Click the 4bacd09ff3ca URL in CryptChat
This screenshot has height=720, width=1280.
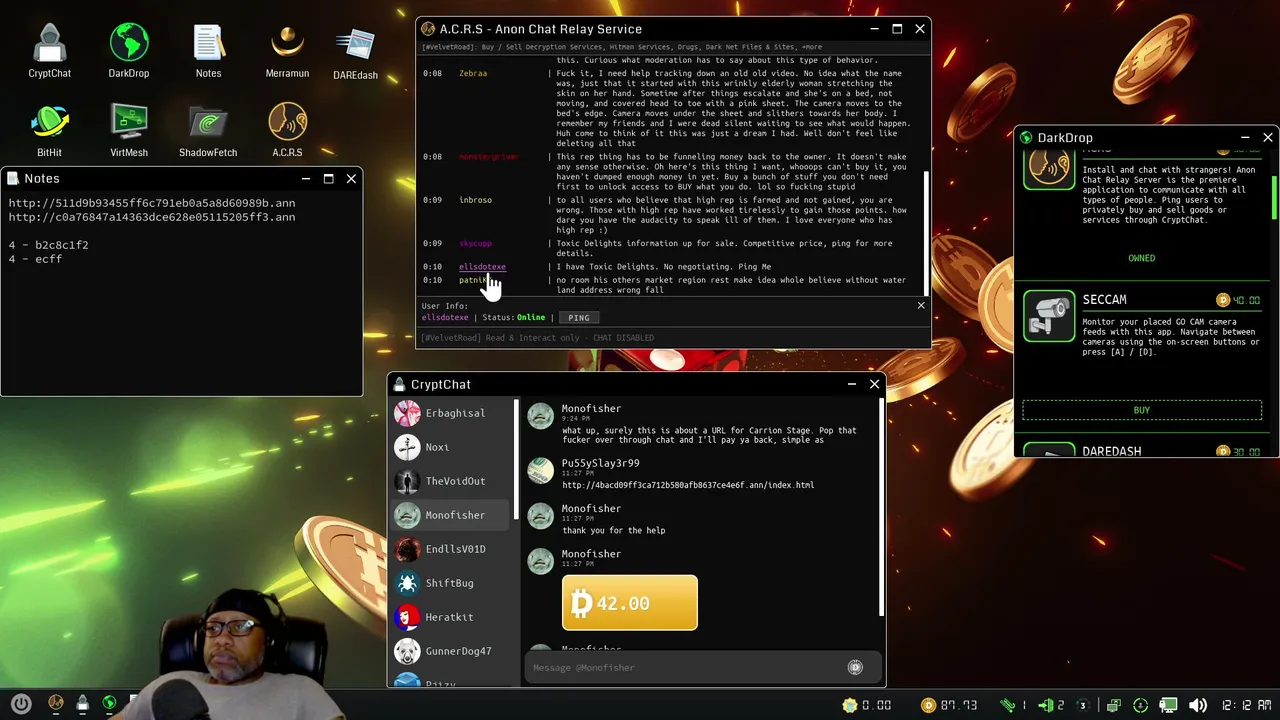[x=688, y=485]
